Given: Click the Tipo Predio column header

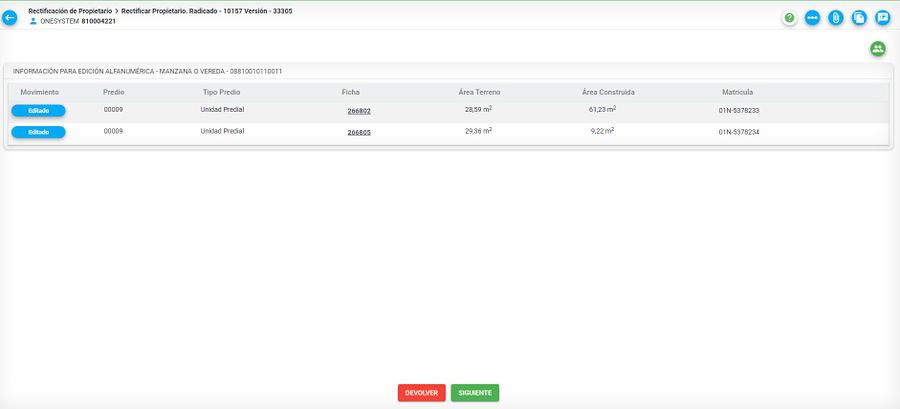Looking at the screenshot, I should click(221, 92).
